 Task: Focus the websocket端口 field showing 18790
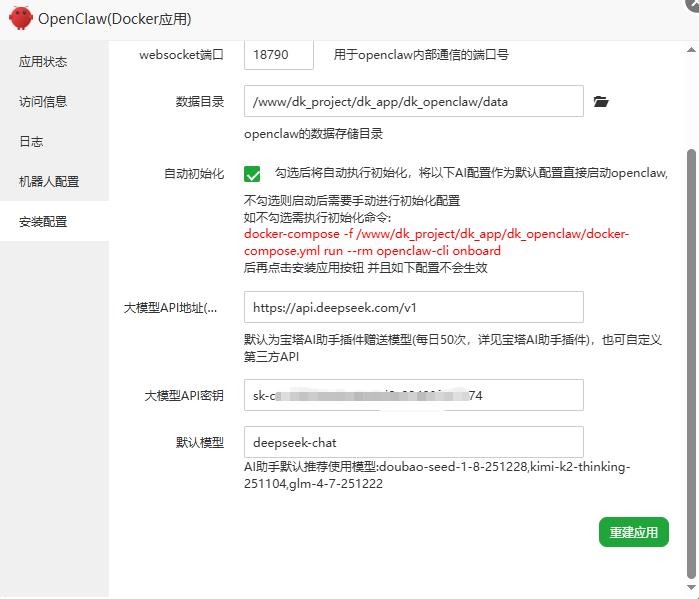278,55
